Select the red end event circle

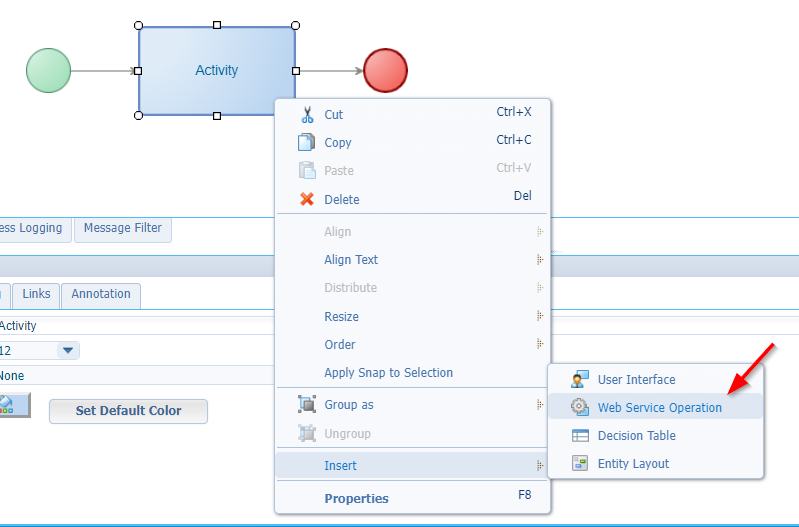pos(385,71)
